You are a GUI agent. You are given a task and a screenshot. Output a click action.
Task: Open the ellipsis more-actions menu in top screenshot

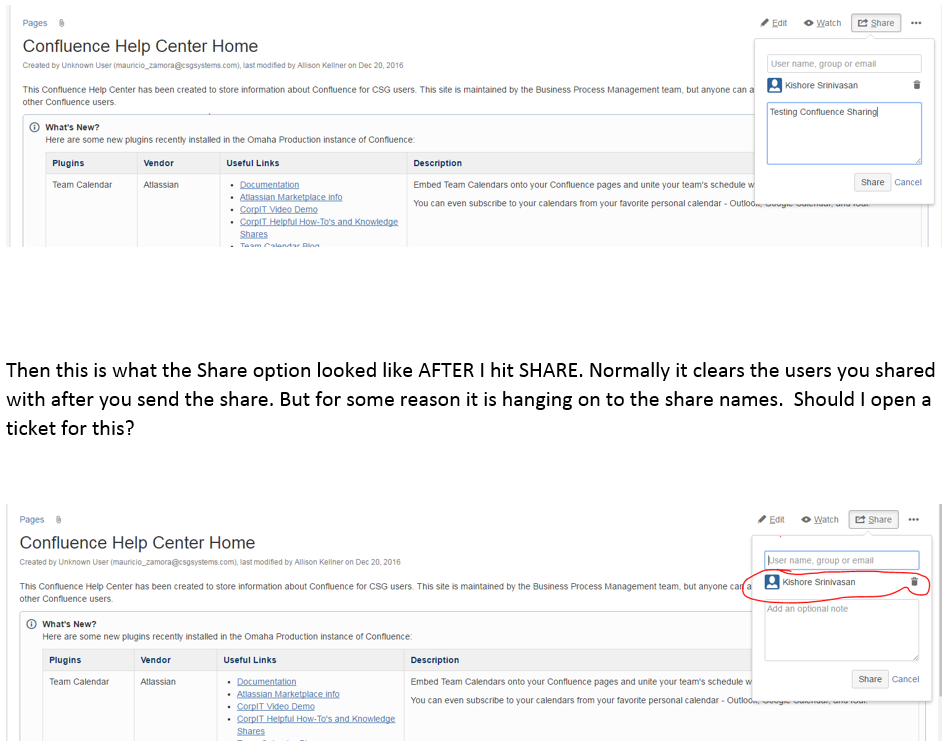[916, 23]
